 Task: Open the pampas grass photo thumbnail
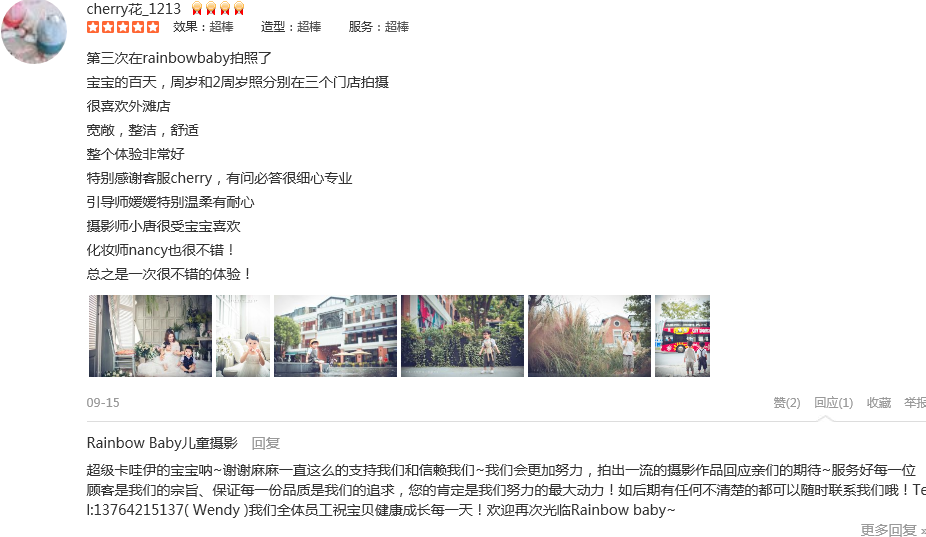click(589, 336)
